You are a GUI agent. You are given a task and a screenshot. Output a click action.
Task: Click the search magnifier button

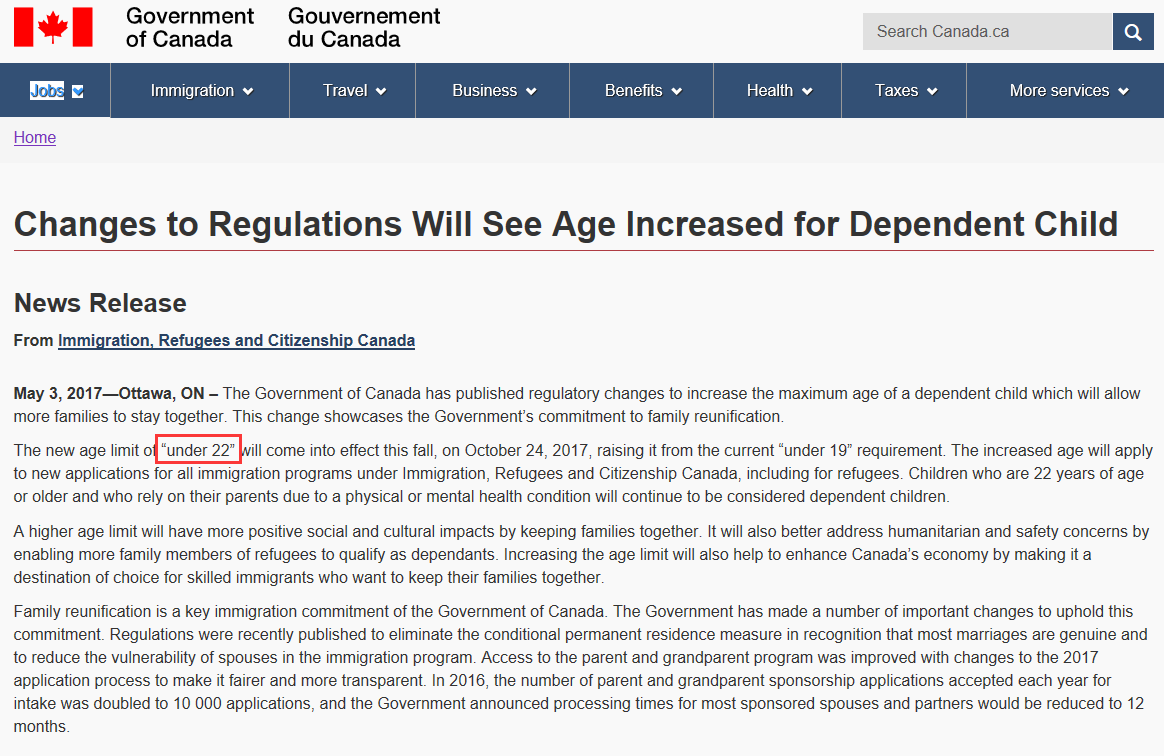click(x=1133, y=31)
